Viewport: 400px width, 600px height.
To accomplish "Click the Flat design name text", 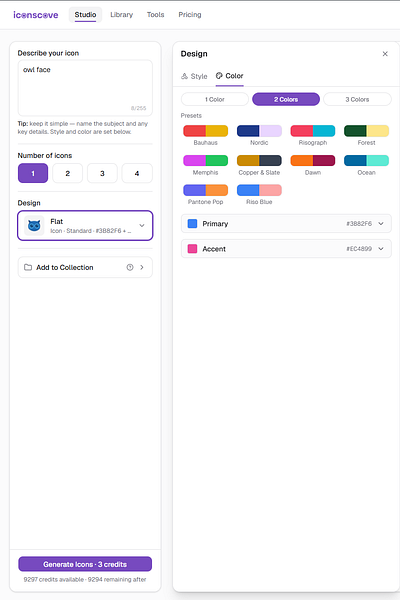I will 57,221.
